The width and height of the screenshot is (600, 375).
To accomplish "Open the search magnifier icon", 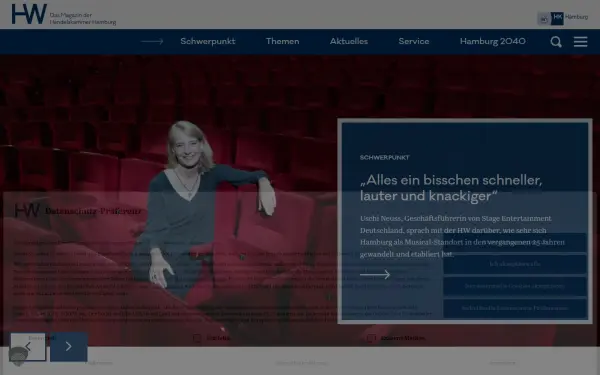I will [x=556, y=42].
